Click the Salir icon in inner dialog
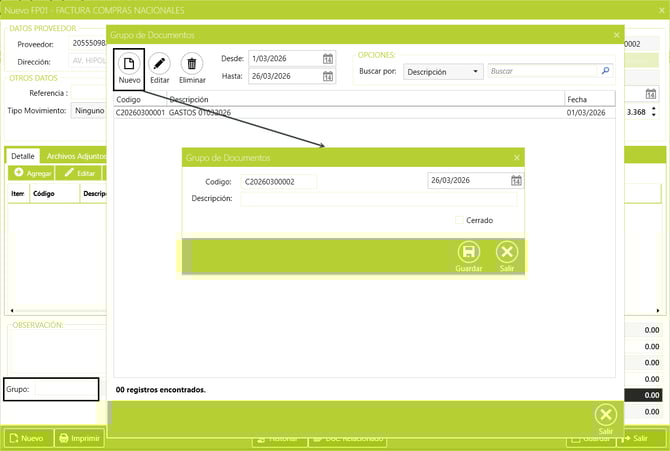 (x=507, y=252)
